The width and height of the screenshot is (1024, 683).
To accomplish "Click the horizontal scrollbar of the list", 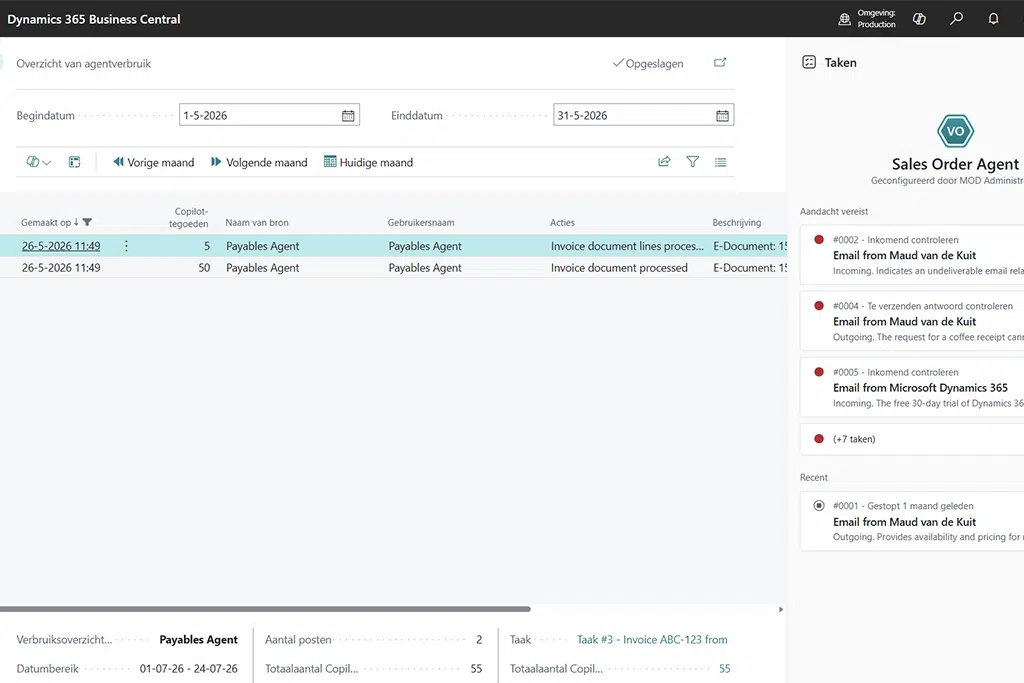I will [x=265, y=609].
